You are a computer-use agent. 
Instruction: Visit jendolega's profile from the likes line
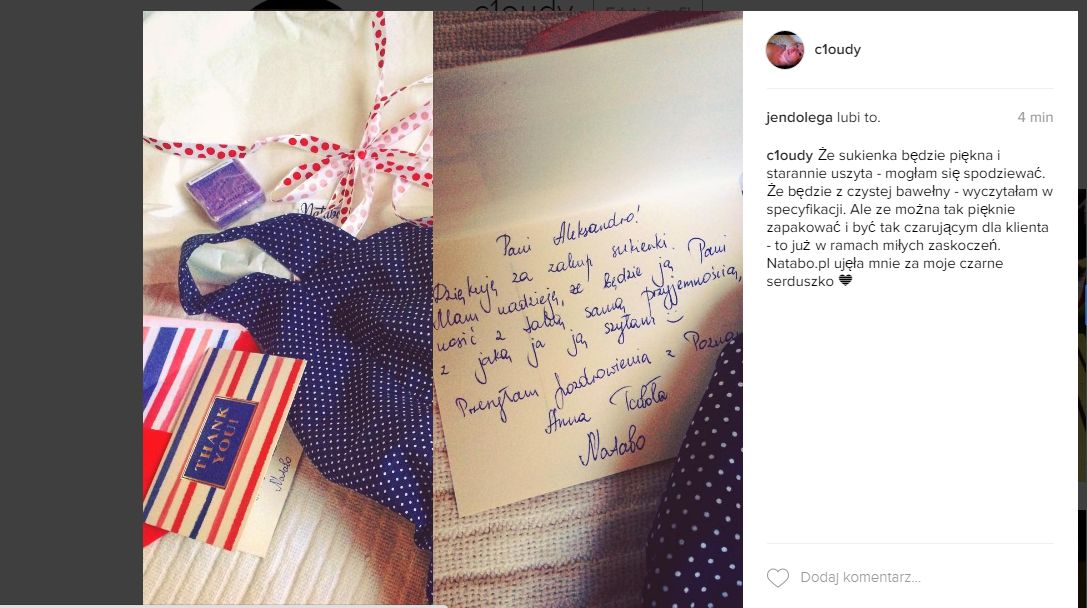(799, 117)
